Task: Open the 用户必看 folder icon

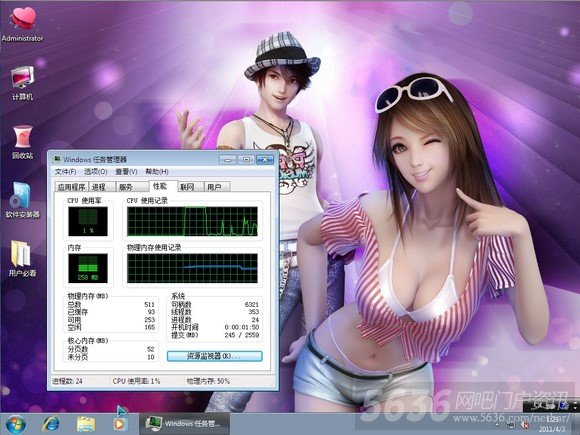Action: pos(22,258)
